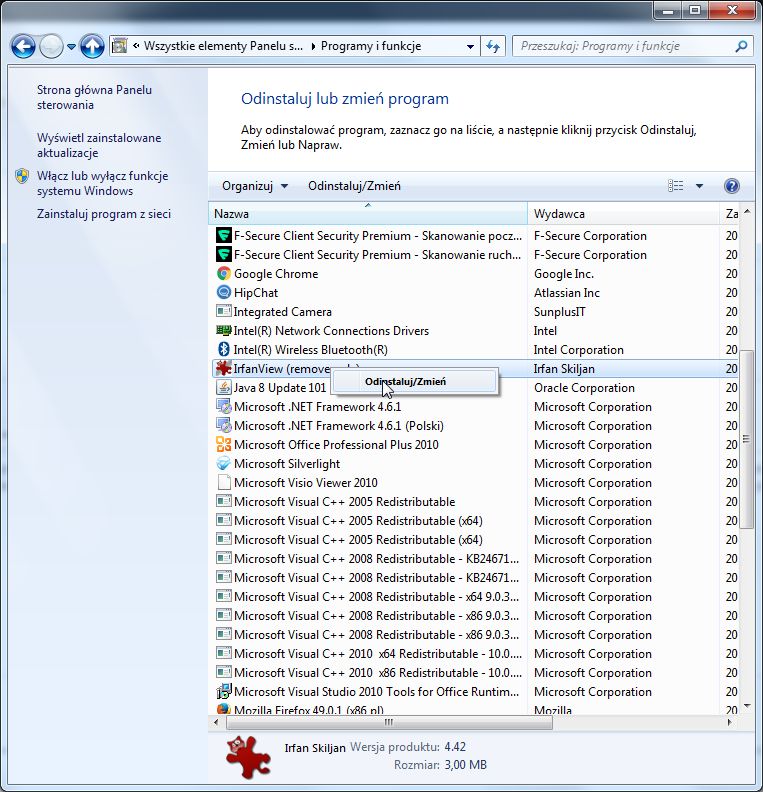Click the Mozilla Firefox icon in list
Screen dimensions: 763x792
tap(224, 709)
